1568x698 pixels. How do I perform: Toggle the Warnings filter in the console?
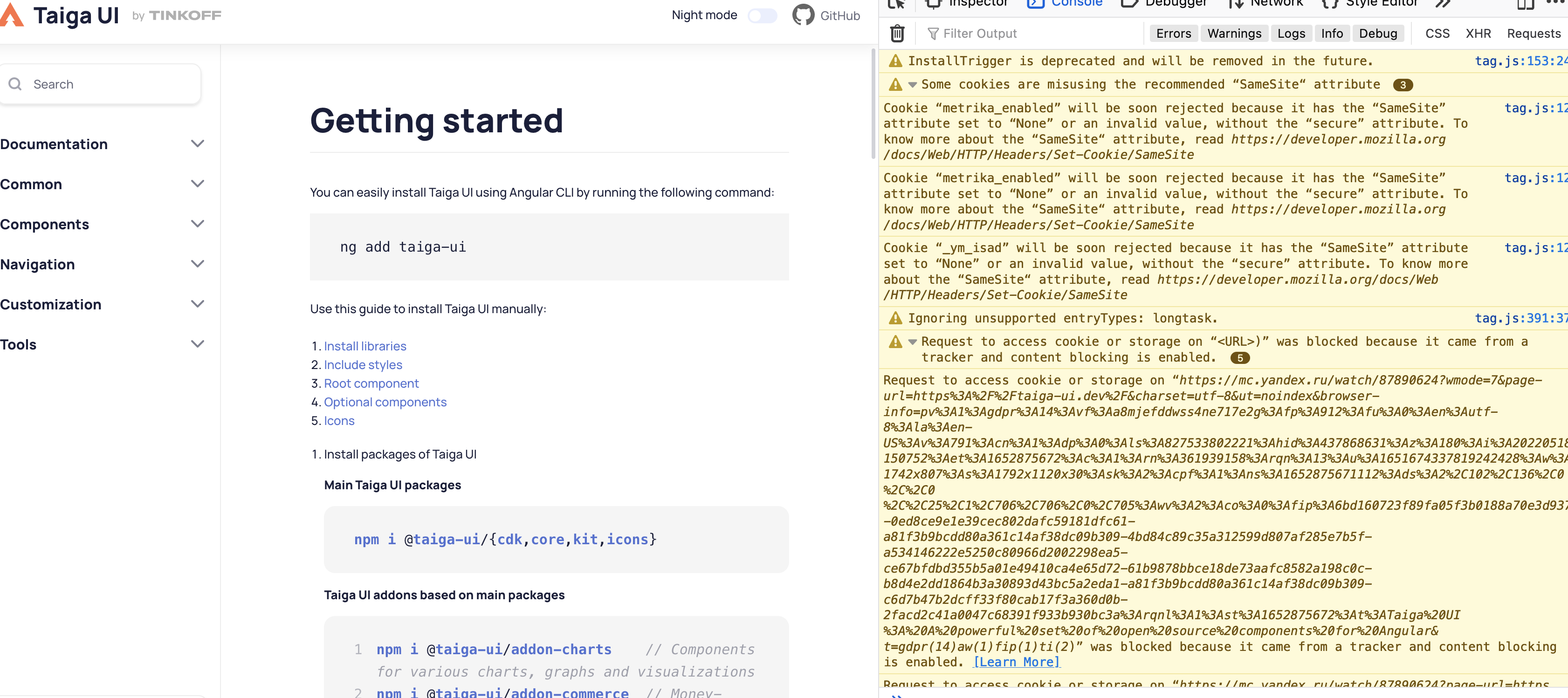(1234, 34)
